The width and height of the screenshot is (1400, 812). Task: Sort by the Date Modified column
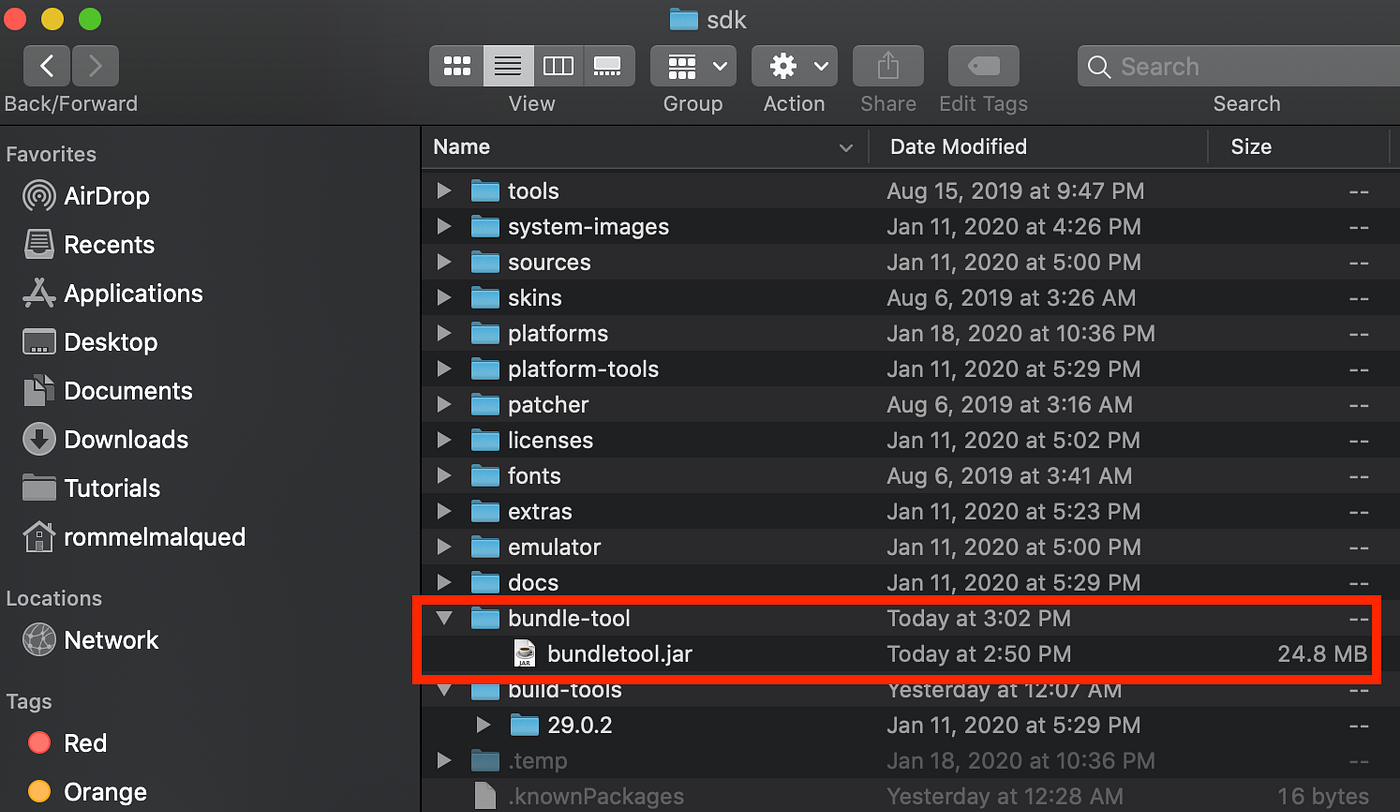(958, 146)
